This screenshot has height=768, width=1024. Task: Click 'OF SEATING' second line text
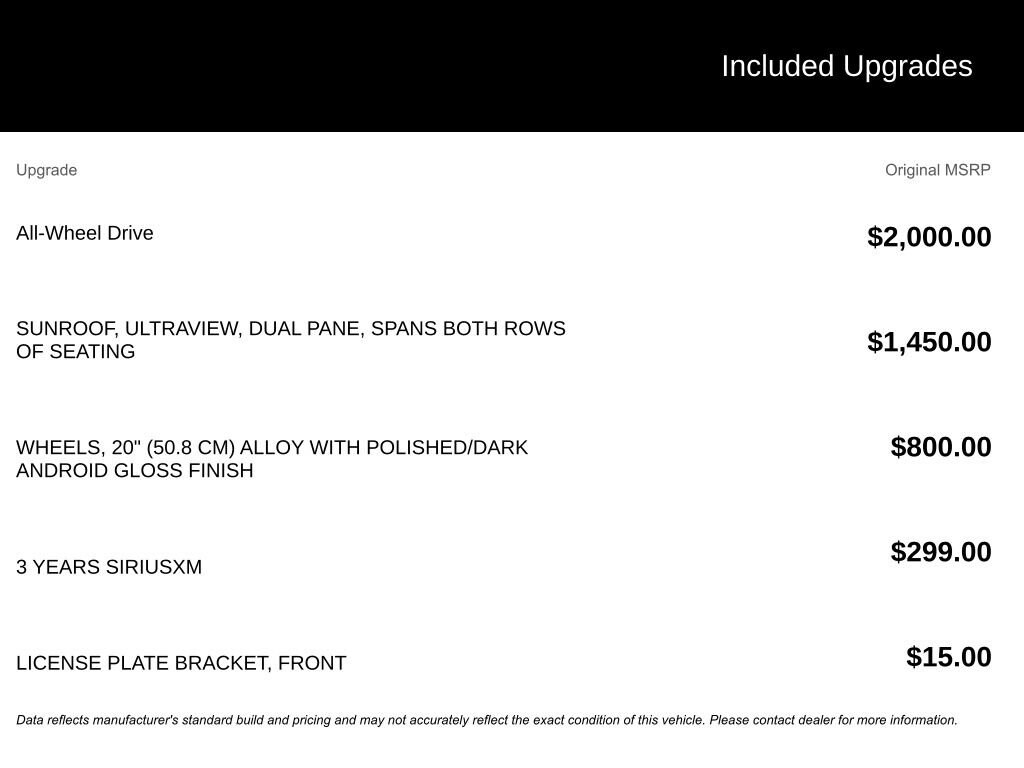pyautogui.click(x=76, y=351)
